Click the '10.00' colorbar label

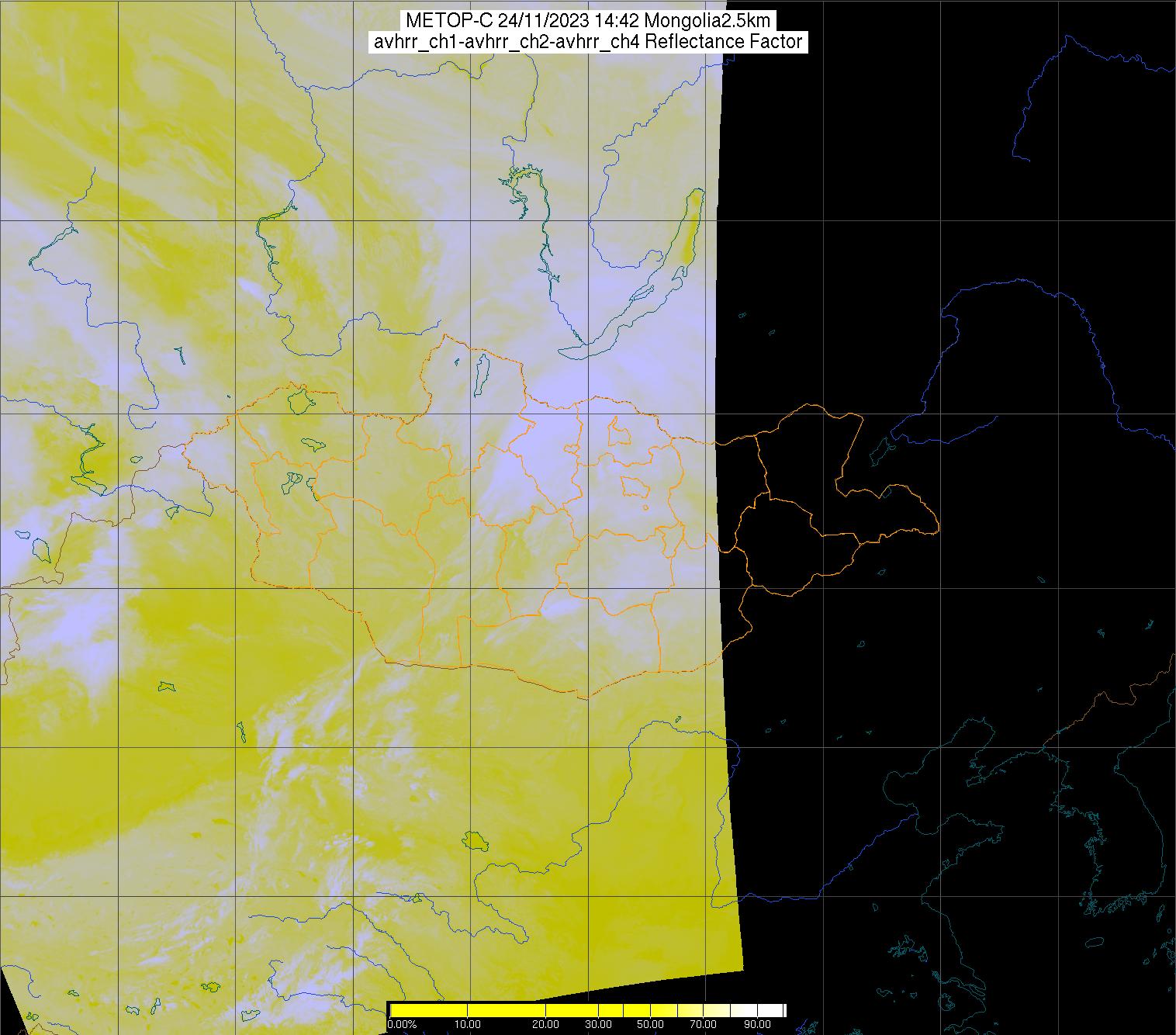(x=468, y=1024)
